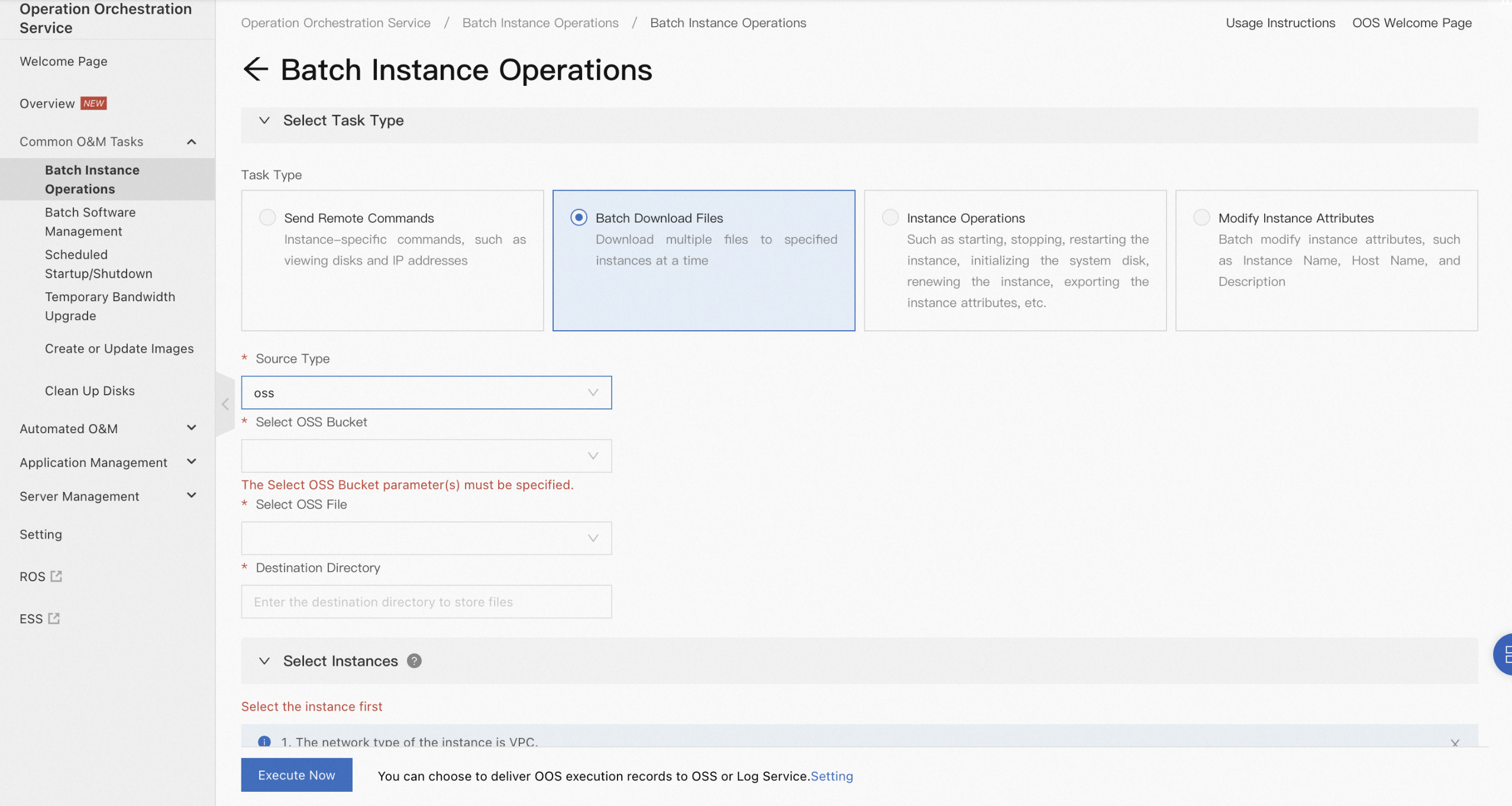
Task: Select the Batch Download Files radio button
Action: pos(579,217)
